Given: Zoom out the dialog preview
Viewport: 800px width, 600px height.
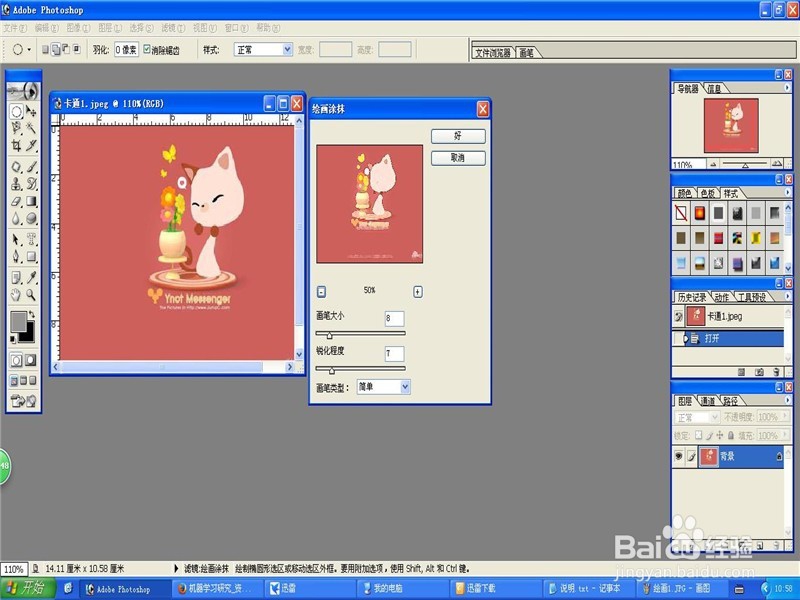Looking at the screenshot, I should pyautogui.click(x=321, y=291).
